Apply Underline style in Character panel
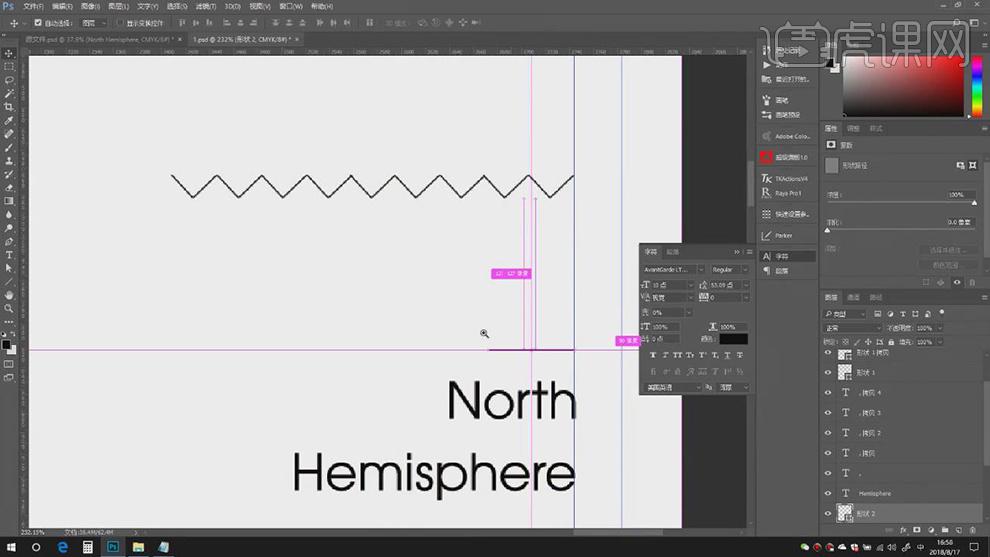 coord(727,356)
